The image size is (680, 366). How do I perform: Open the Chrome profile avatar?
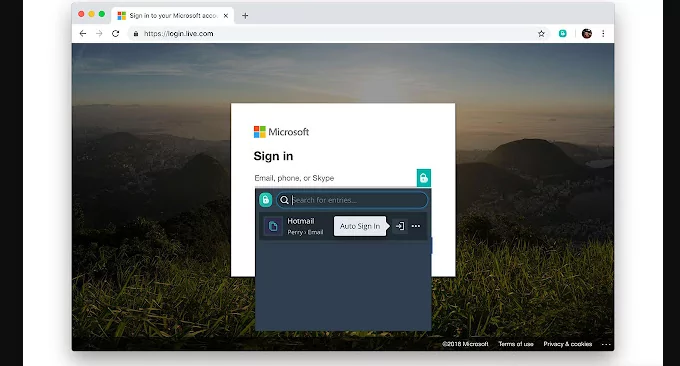point(587,33)
